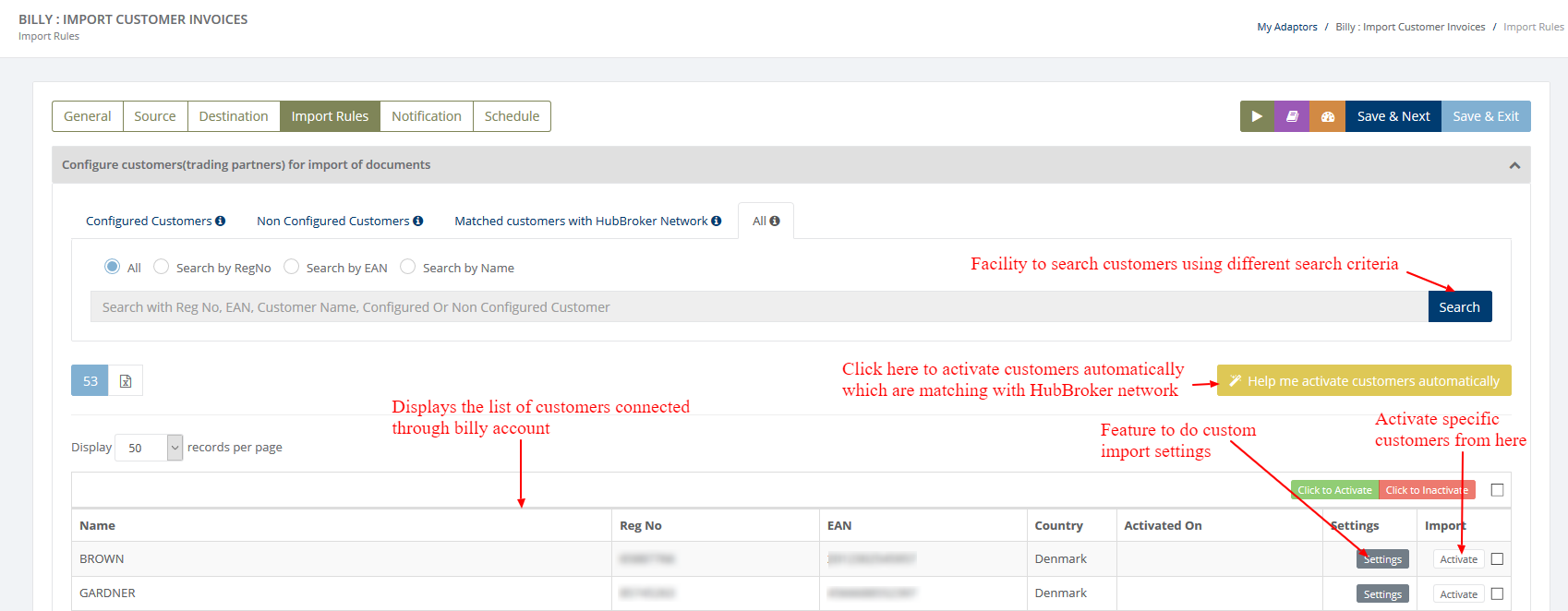Click the Save & Exit button
The image size is (1568, 611).
1486,116
